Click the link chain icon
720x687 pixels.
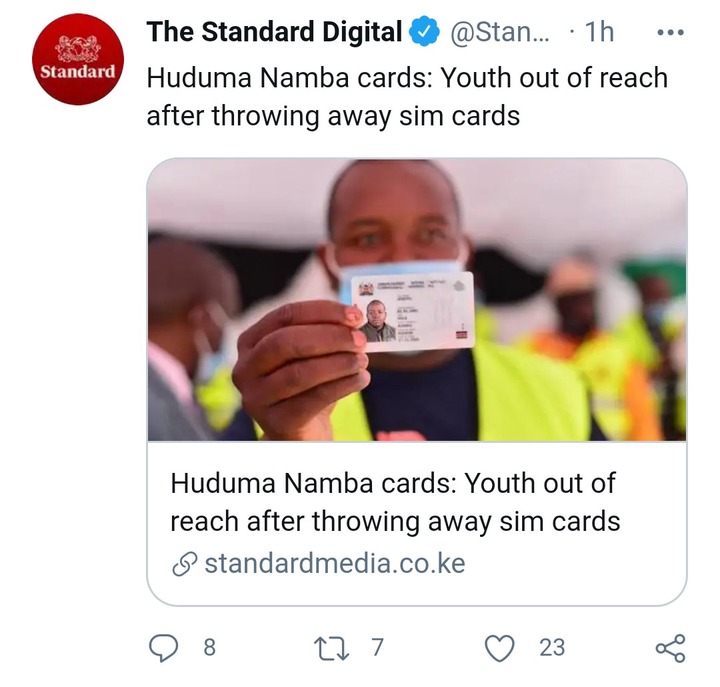(185, 564)
